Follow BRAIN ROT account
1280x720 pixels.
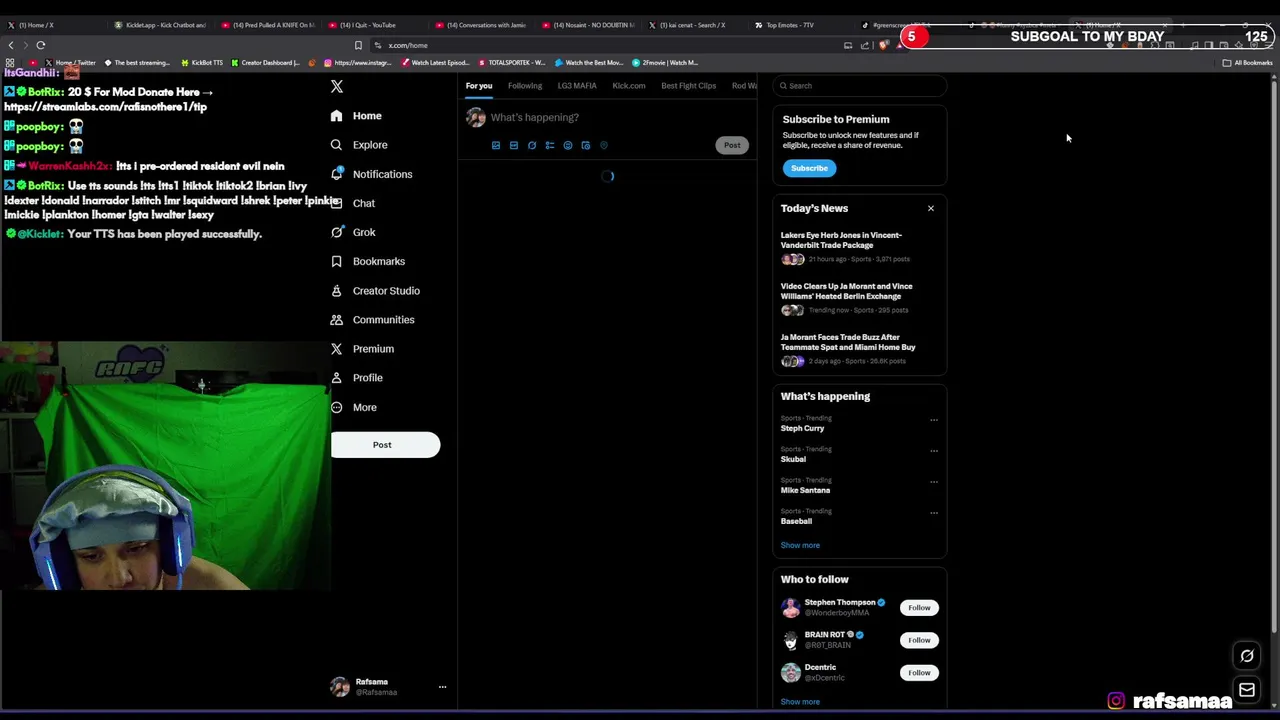[919, 640]
